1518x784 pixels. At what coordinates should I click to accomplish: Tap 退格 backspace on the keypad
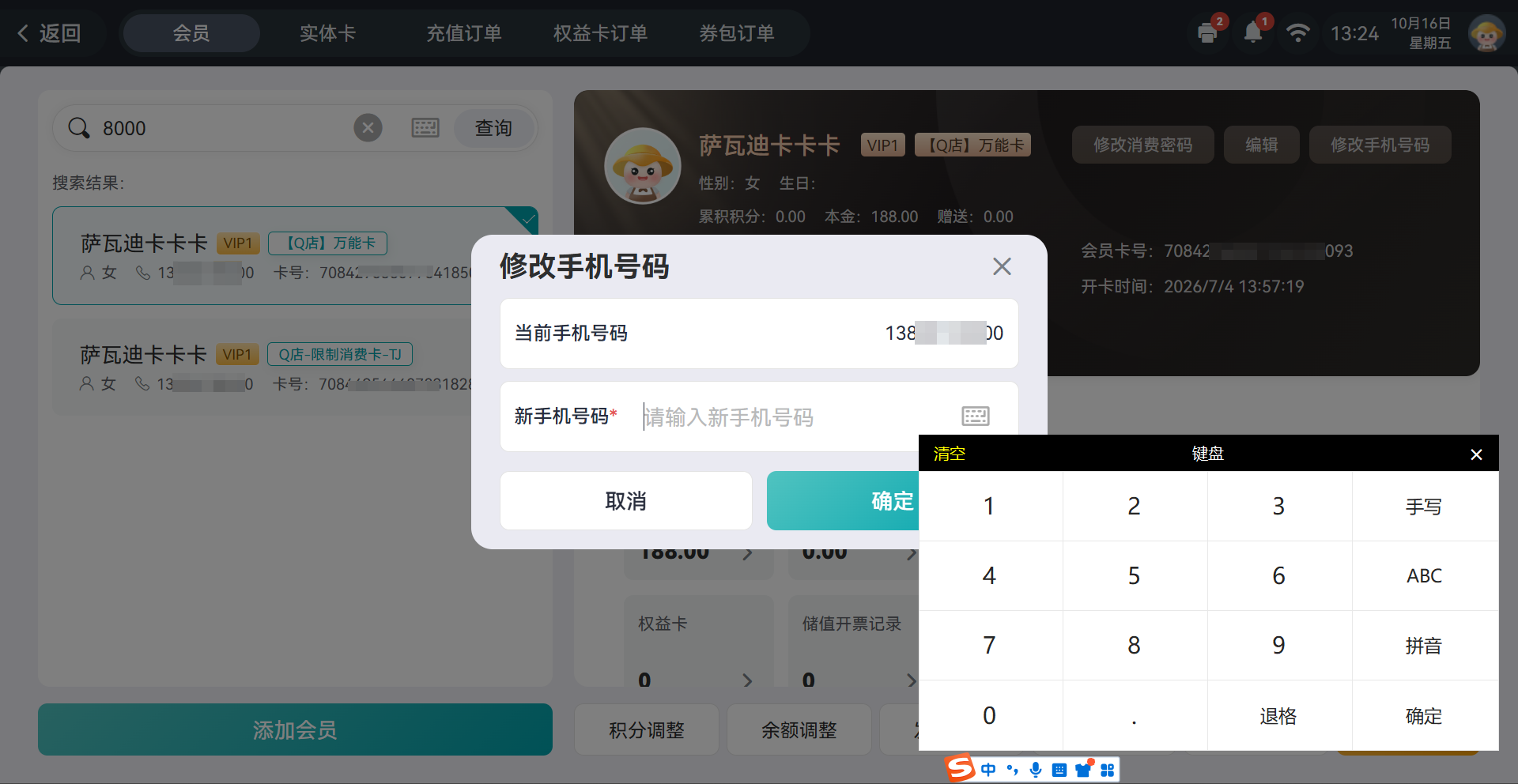(x=1279, y=715)
